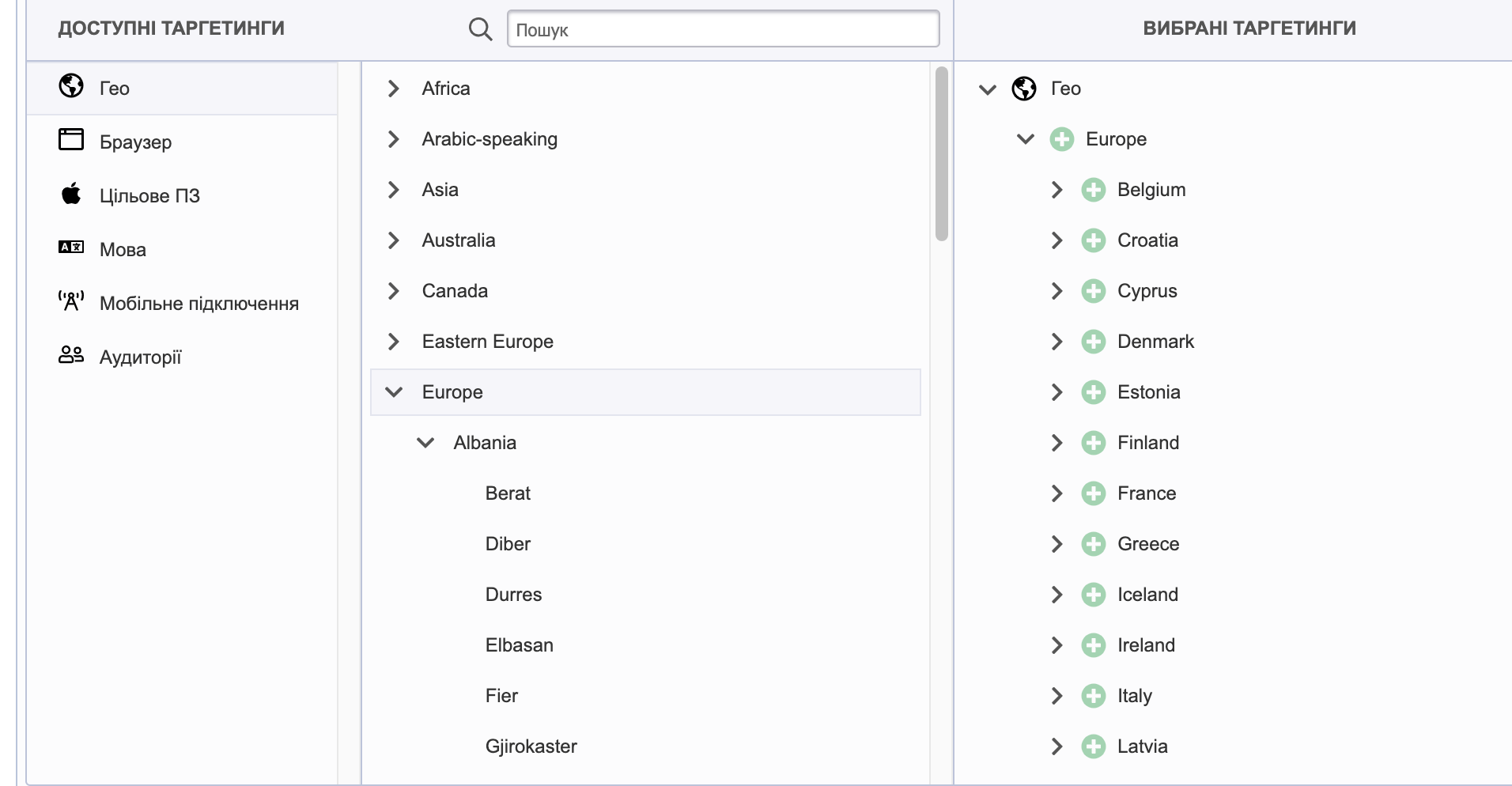
Task: Open the Аудиторії targeting category
Action: tap(140, 357)
